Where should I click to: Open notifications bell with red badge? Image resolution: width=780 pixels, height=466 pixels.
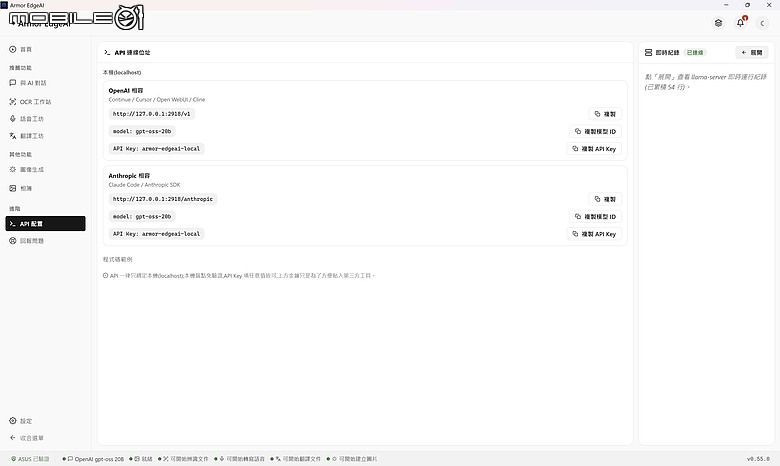tap(741, 23)
